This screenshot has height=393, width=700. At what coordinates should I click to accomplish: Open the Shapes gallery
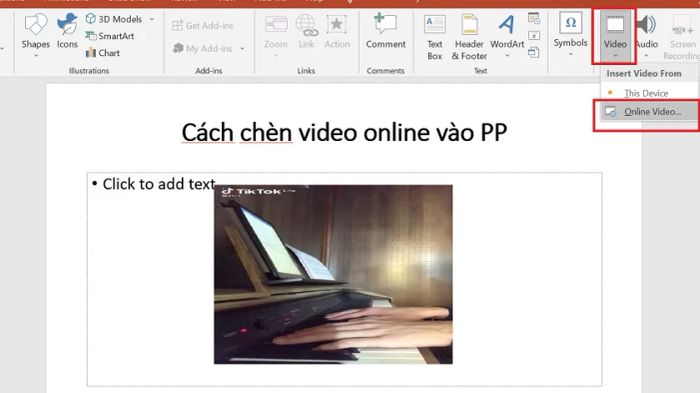(x=35, y=36)
